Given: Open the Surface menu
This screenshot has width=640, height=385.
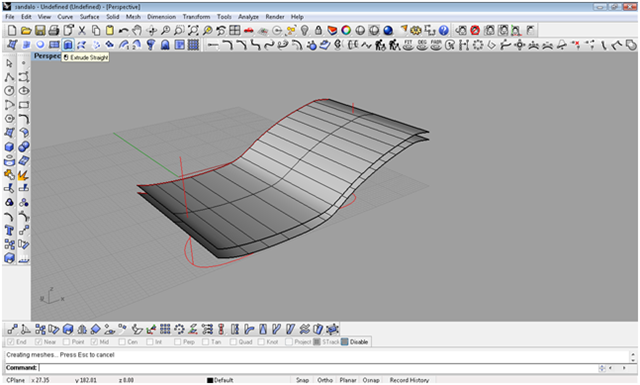Looking at the screenshot, I should click(x=89, y=17).
